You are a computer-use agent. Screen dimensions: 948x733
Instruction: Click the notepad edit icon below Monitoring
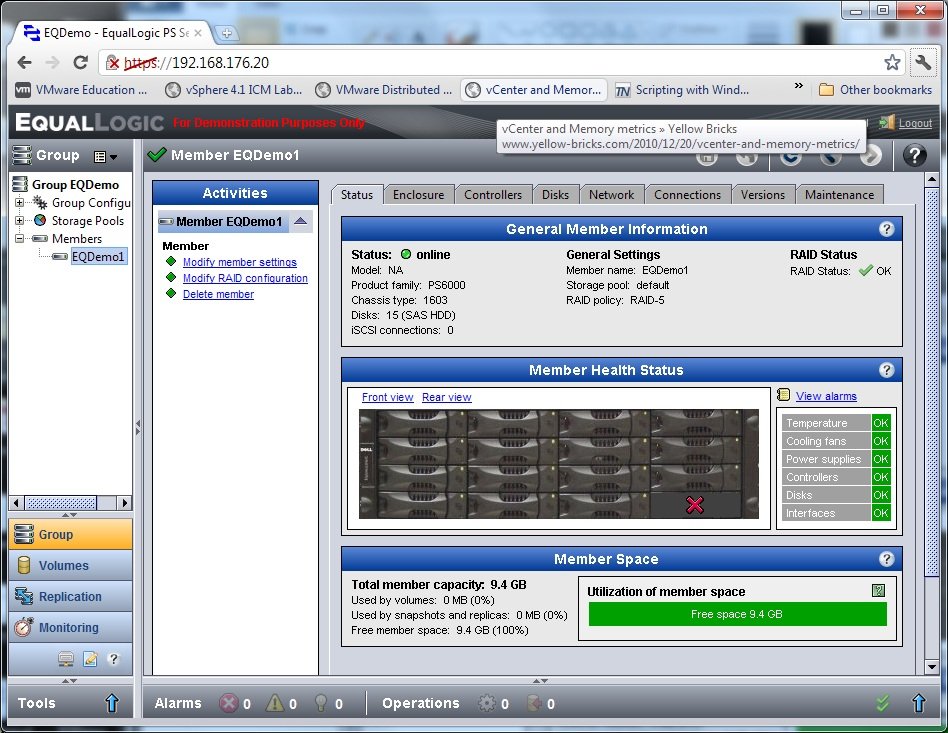click(90, 659)
